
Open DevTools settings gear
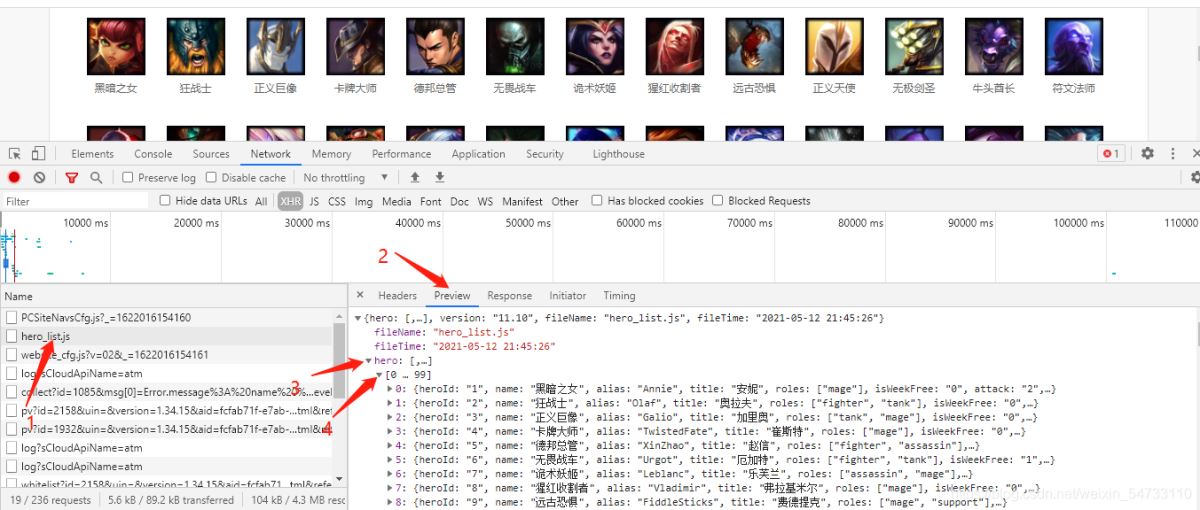click(x=1147, y=154)
